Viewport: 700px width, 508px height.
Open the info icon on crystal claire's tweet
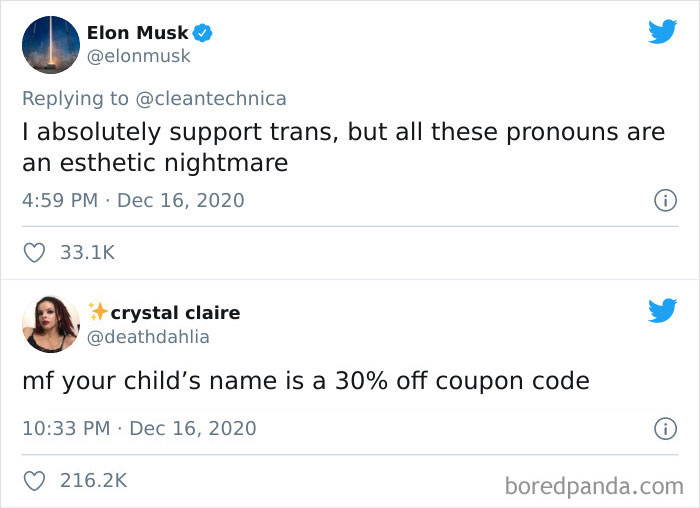tap(665, 429)
